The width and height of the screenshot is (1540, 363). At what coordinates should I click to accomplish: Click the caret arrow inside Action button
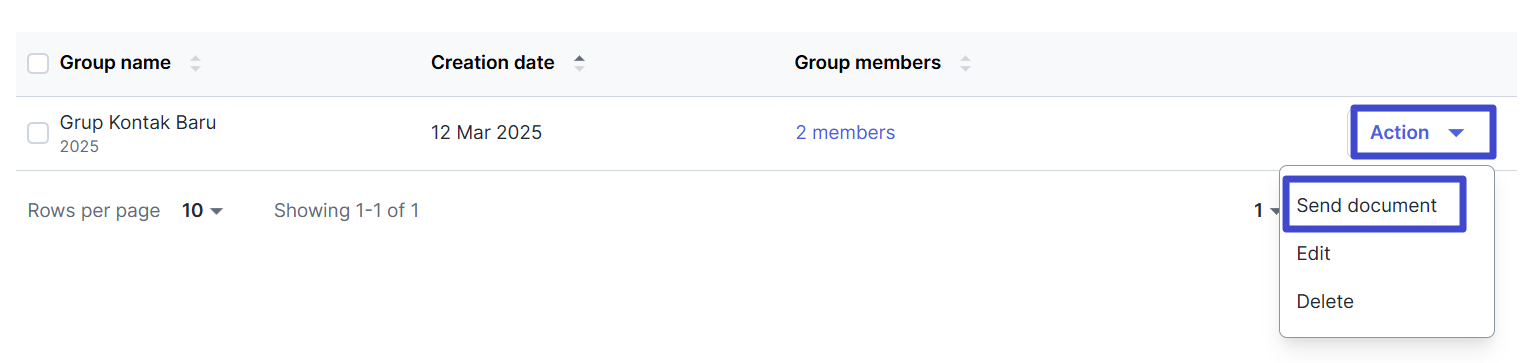tap(1456, 133)
